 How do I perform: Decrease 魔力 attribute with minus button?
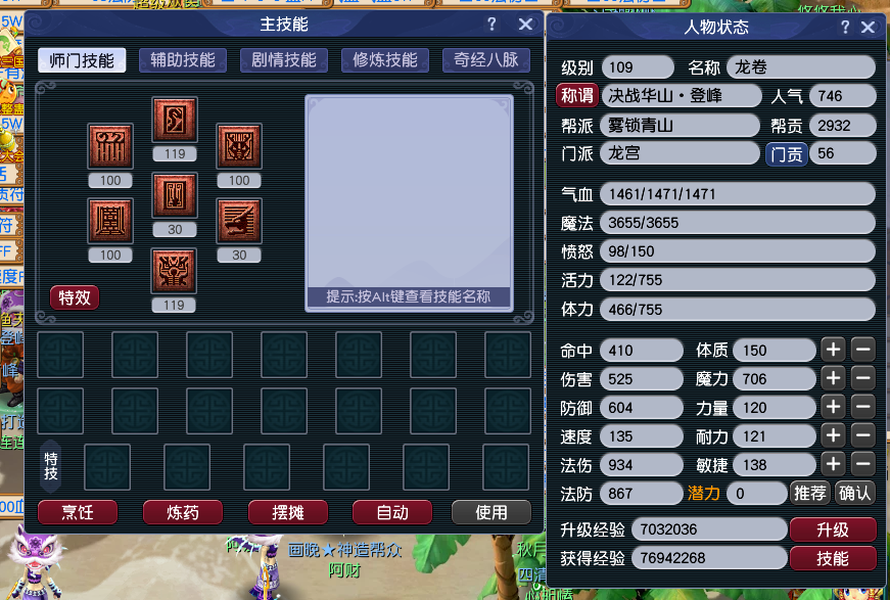tap(863, 378)
